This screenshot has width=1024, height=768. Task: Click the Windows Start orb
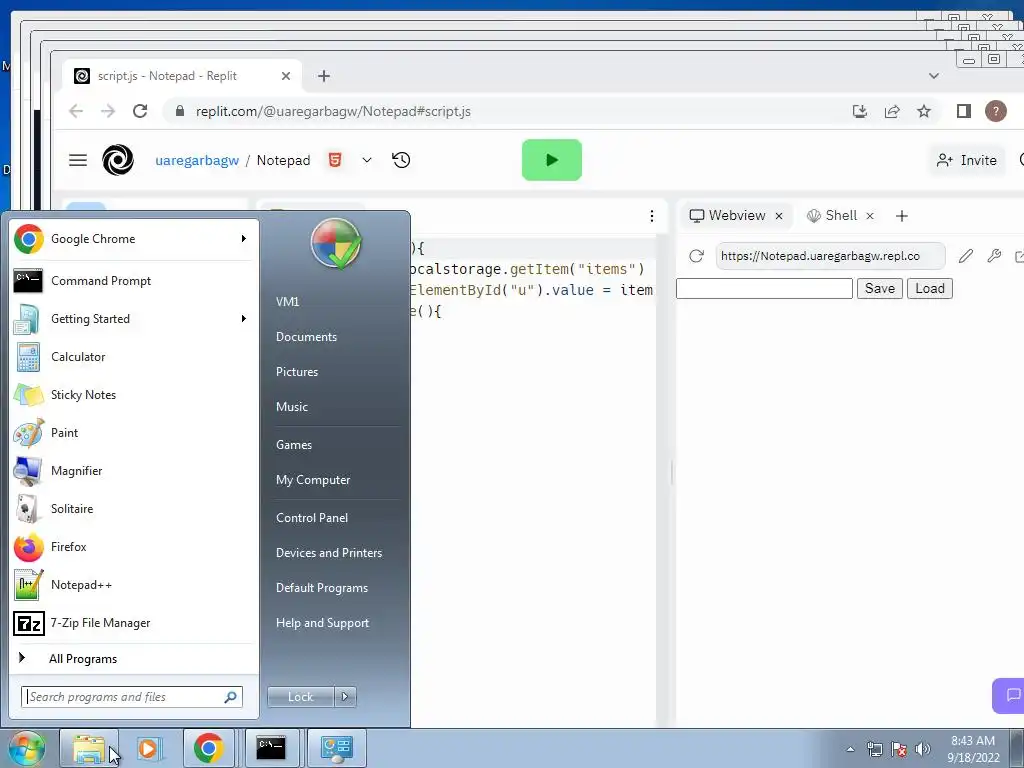(x=26, y=748)
